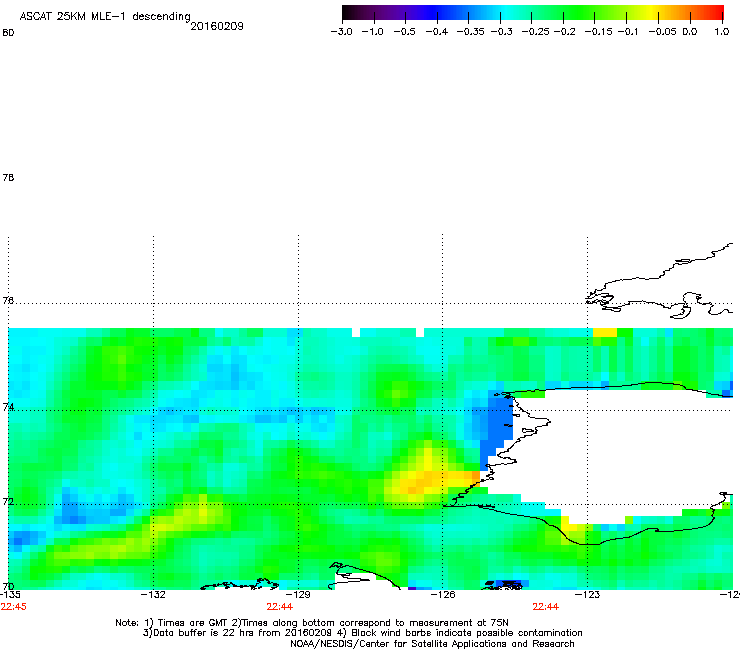Image resolution: width=740 pixels, height=650 pixels.
Task: Click the longitude label -123
Action: (588, 595)
